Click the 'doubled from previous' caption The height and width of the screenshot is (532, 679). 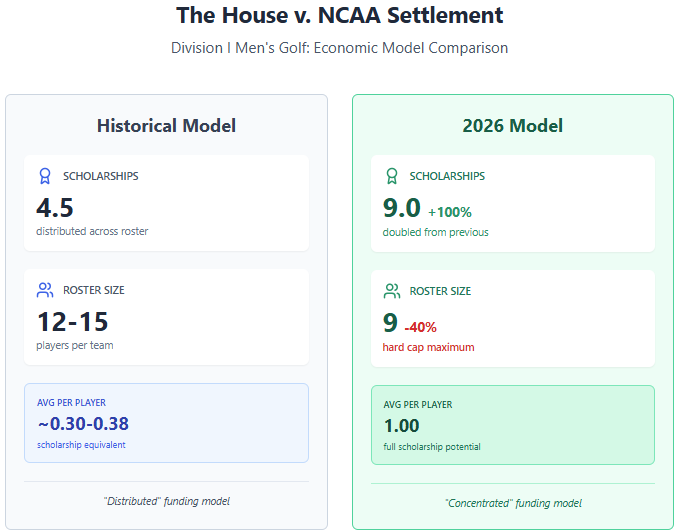435,232
